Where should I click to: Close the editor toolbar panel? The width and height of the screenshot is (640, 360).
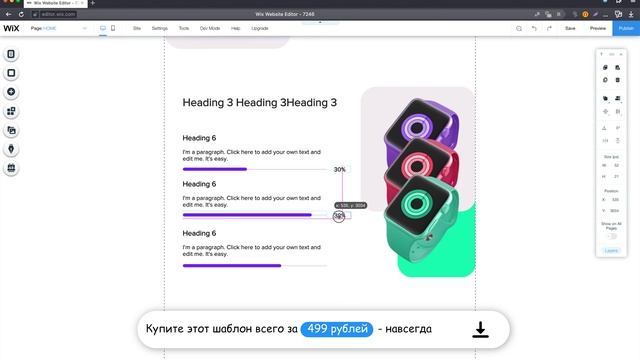coord(621,54)
